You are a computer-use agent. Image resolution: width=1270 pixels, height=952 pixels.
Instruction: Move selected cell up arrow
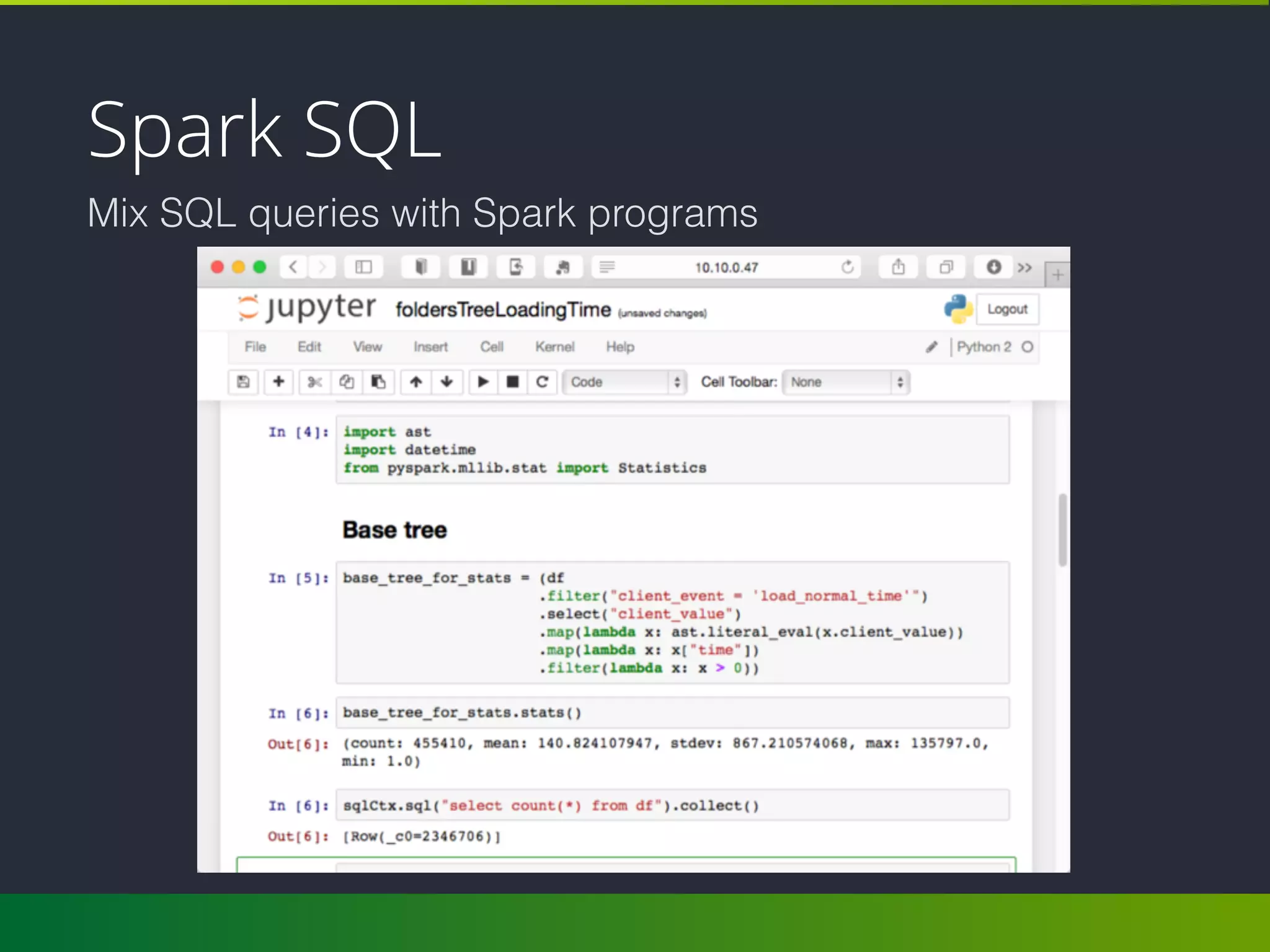[x=416, y=382]
